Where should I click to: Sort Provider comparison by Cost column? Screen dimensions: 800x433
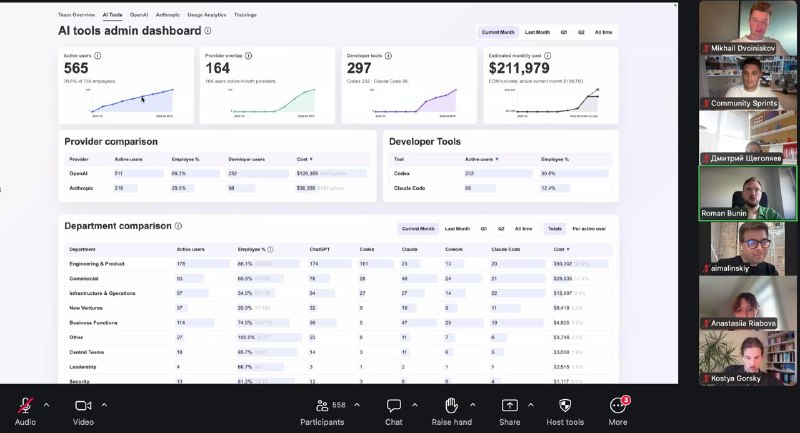click(x=305, y=159)
